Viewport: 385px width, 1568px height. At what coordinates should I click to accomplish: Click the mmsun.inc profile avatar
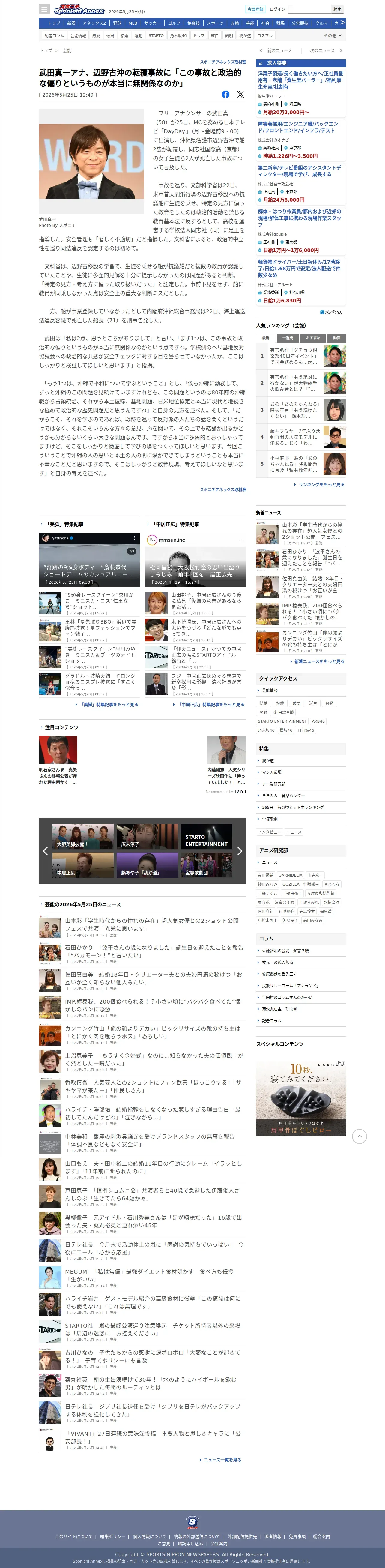pos(152,540)
